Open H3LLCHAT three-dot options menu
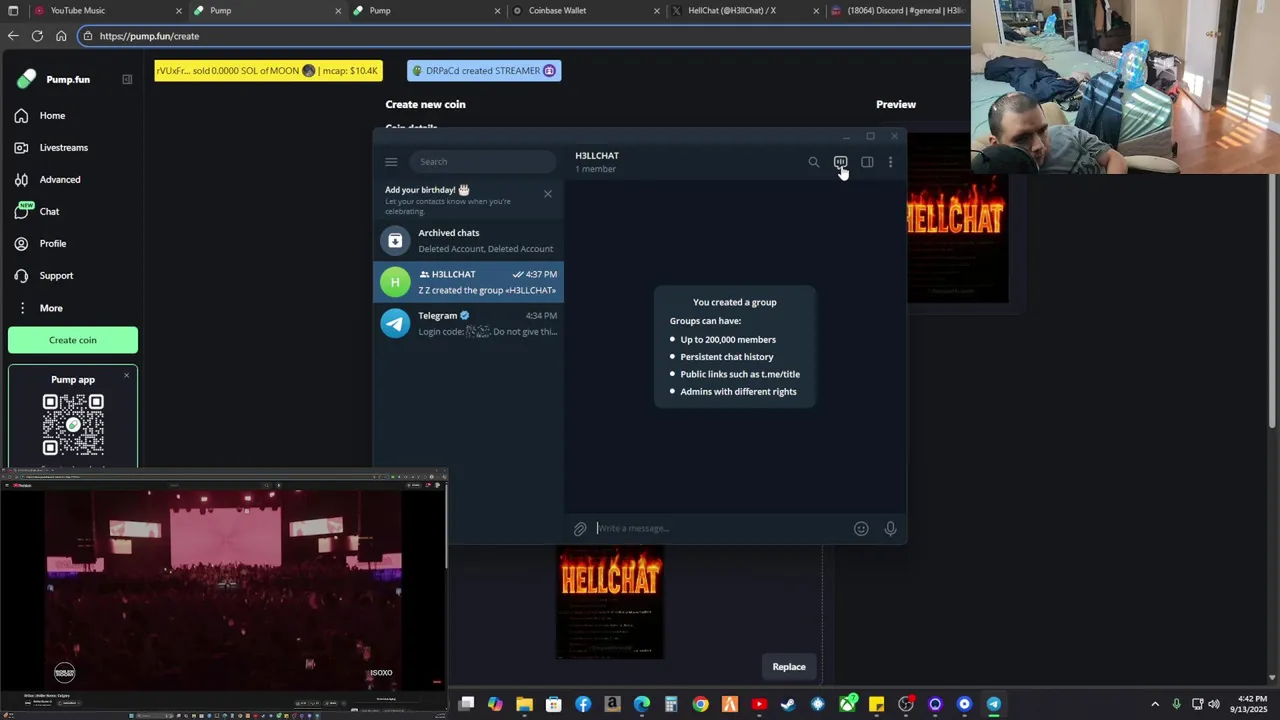This screenshot has width=1280, height=720. click(890, 162)
